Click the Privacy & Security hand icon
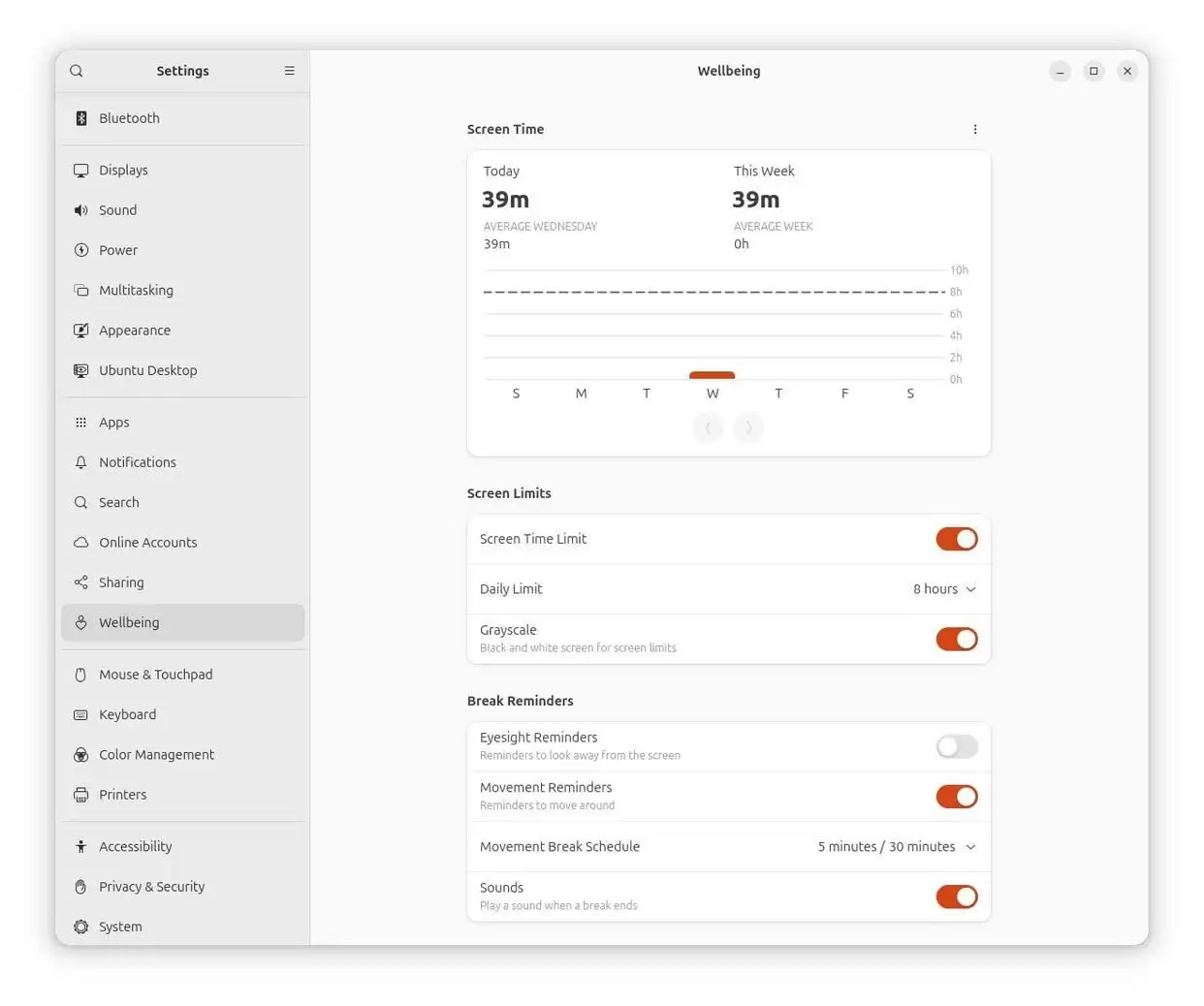1204x1006 pixels. pyautogui.click(x=81, y=887)
